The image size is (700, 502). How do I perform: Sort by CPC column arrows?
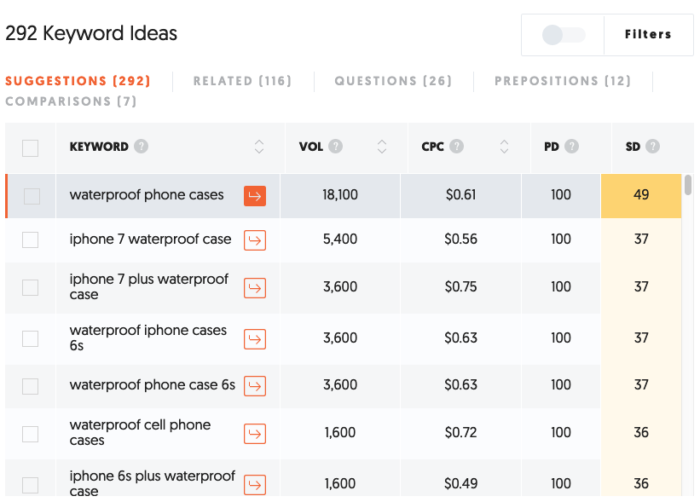(x=504, y=146)
